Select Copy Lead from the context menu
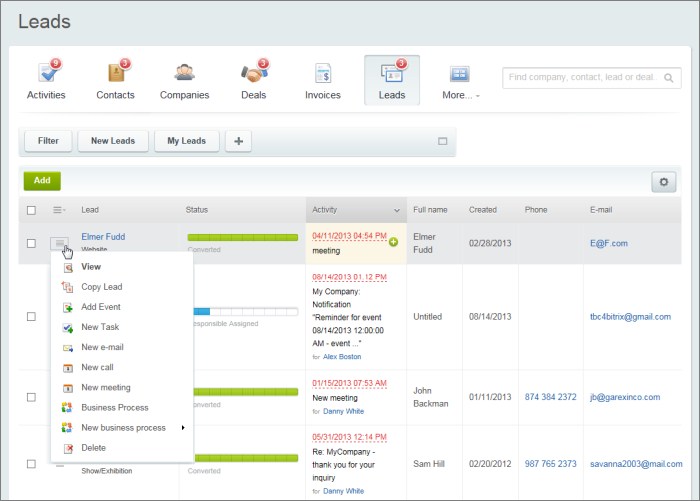This screenshot has height=501, width=700. 101,287
